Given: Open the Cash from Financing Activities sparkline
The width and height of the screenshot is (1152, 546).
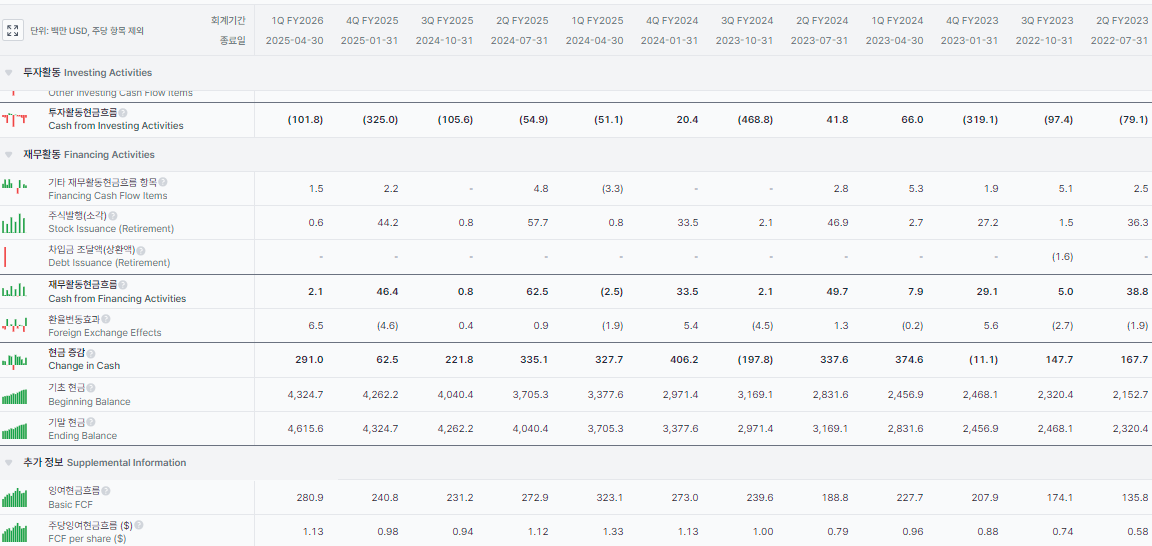Looking at the screenshot, I should [14, 291].
